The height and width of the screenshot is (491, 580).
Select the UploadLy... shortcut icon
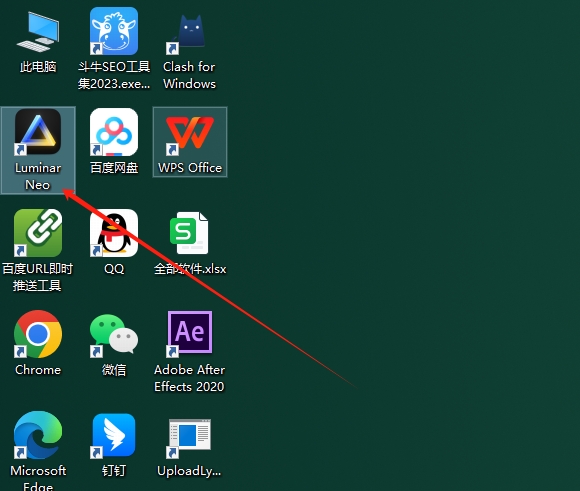(x=189, y=438)
